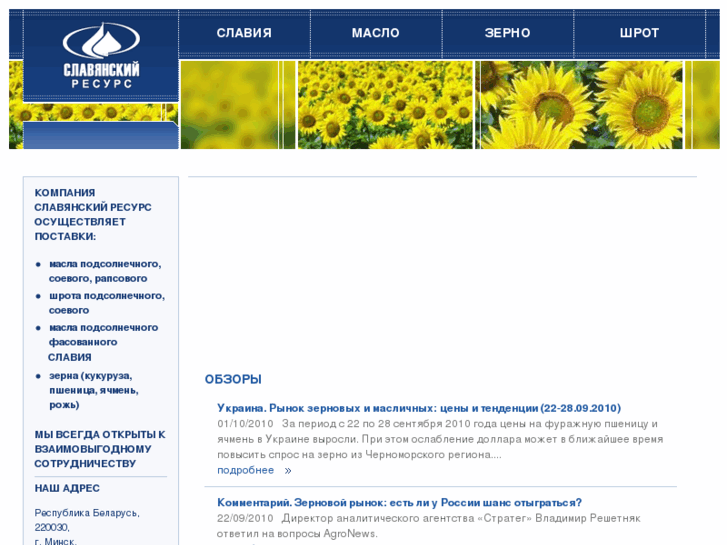The width and height of the screenshot is (727, 545).
Task: Open the МАСЛО menu item
Action: click(376, 33)
